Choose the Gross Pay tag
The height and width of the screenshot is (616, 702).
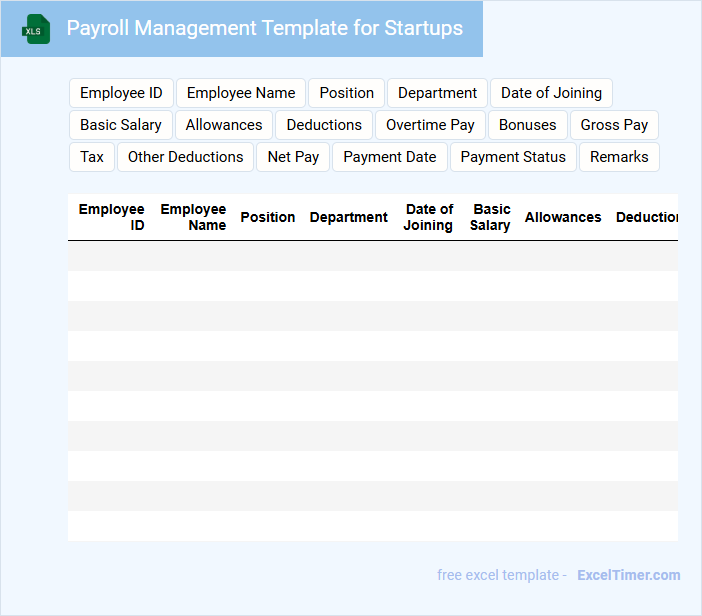(x=614, y=125)
